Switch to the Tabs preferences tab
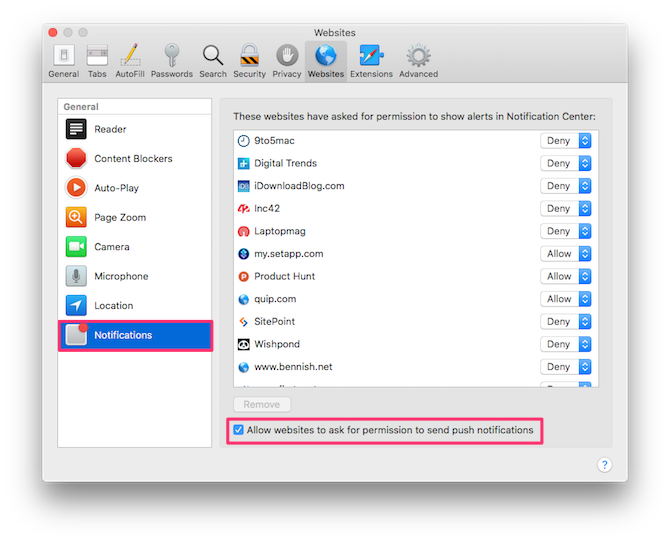Image resolution: width=670 pixels, height=542 pixels. (97, 60)
